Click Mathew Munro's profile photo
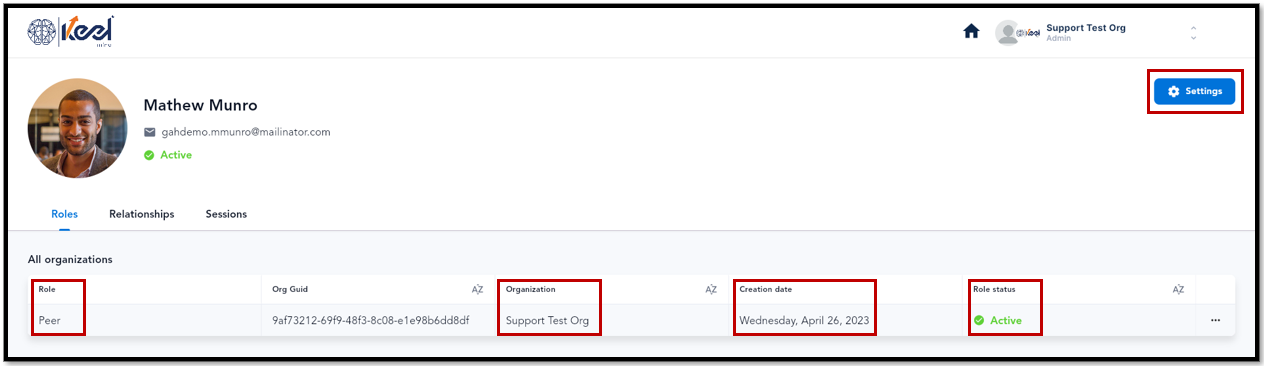Image resolution: width=1264 pixels, height=366 pixels. (x=77, y=128)
